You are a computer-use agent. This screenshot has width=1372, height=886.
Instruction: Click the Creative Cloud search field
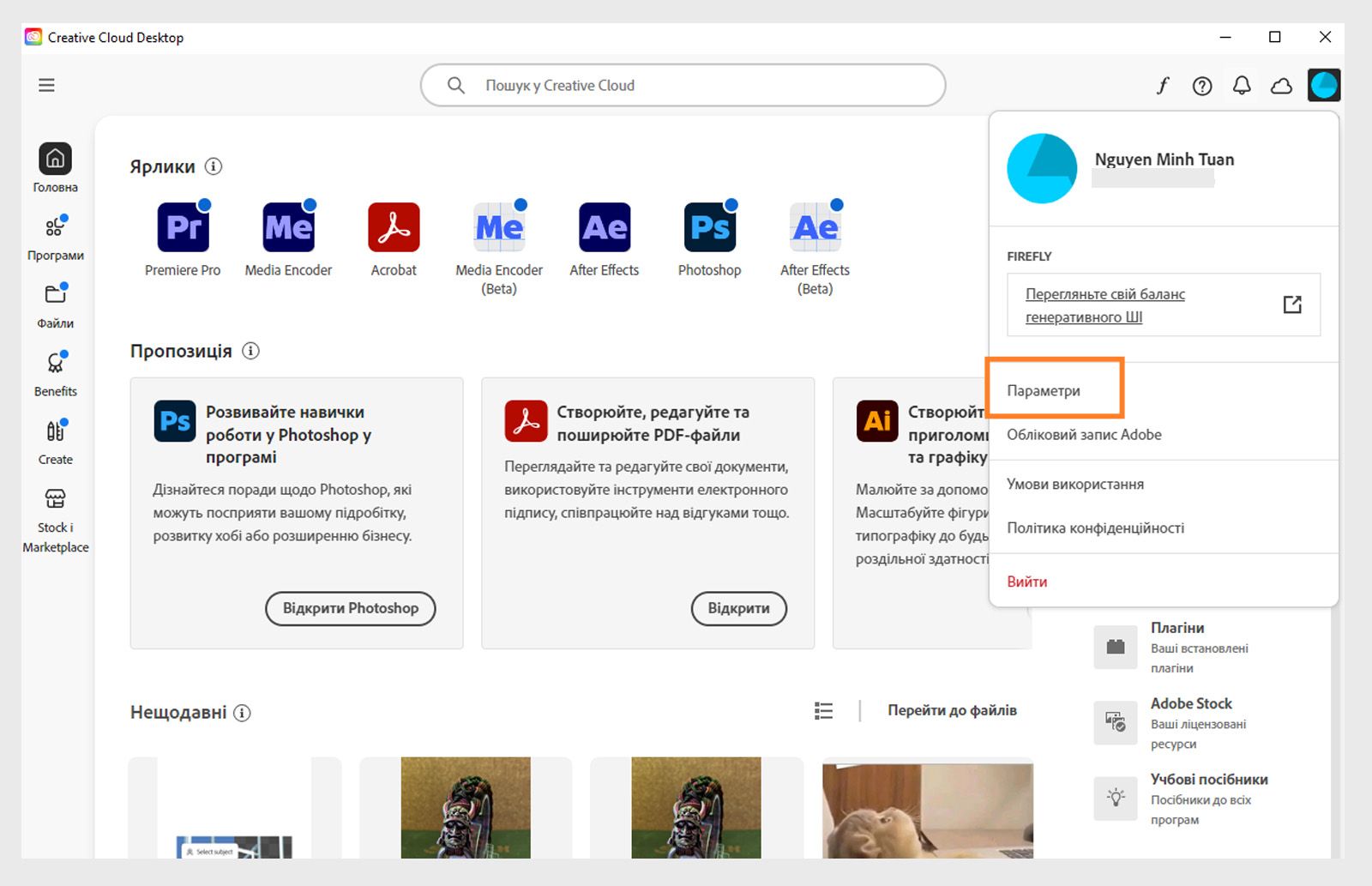(x=682, y=85)
